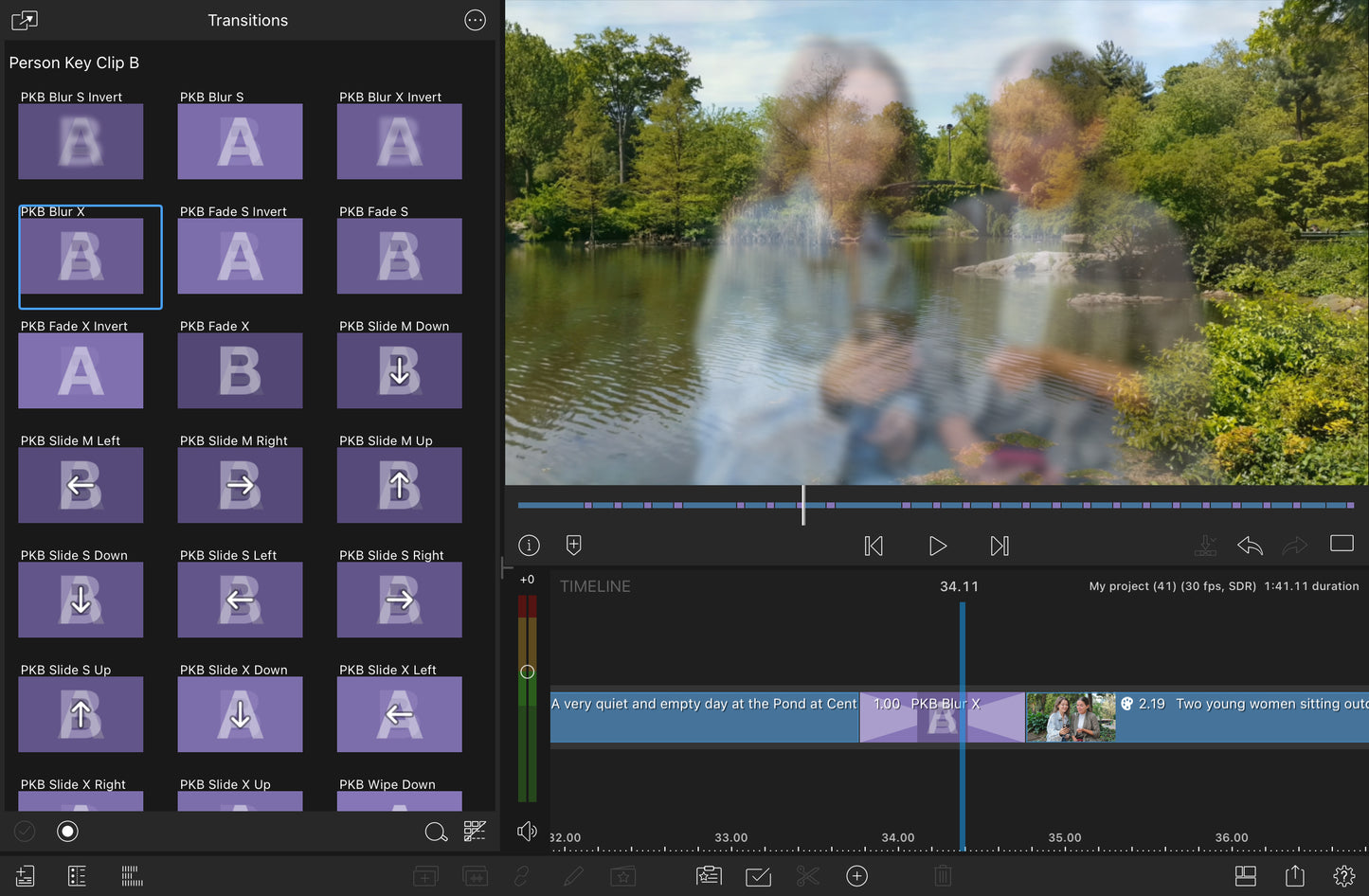Select the PKB Blur S Invert transition
1369x896 pixels.
tap(81, 141)
